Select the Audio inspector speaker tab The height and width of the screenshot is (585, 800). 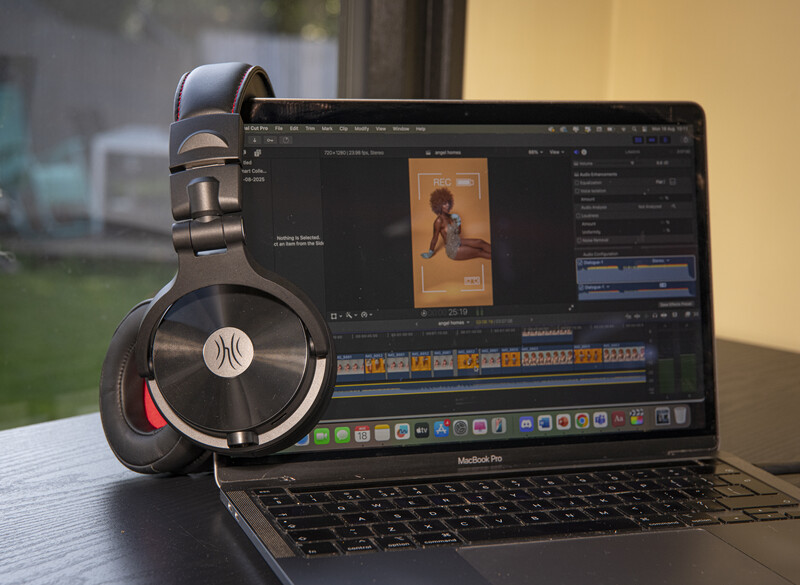577,152
